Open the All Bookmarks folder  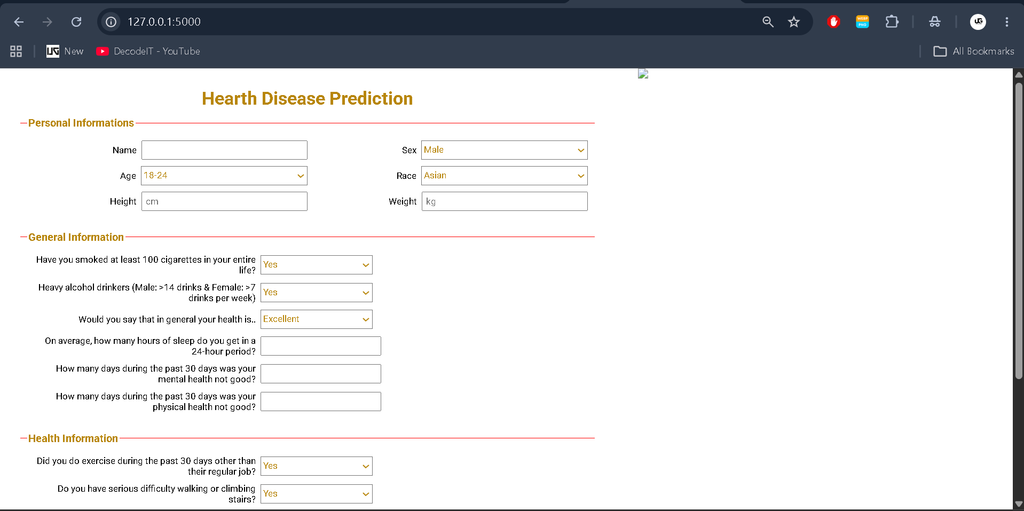[973, 51]
